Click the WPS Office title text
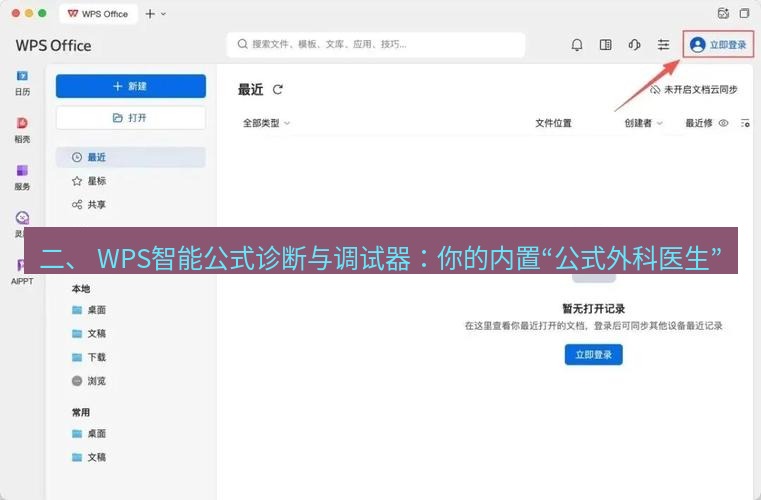The image size is (761, 500). click(x=53, y=46)
